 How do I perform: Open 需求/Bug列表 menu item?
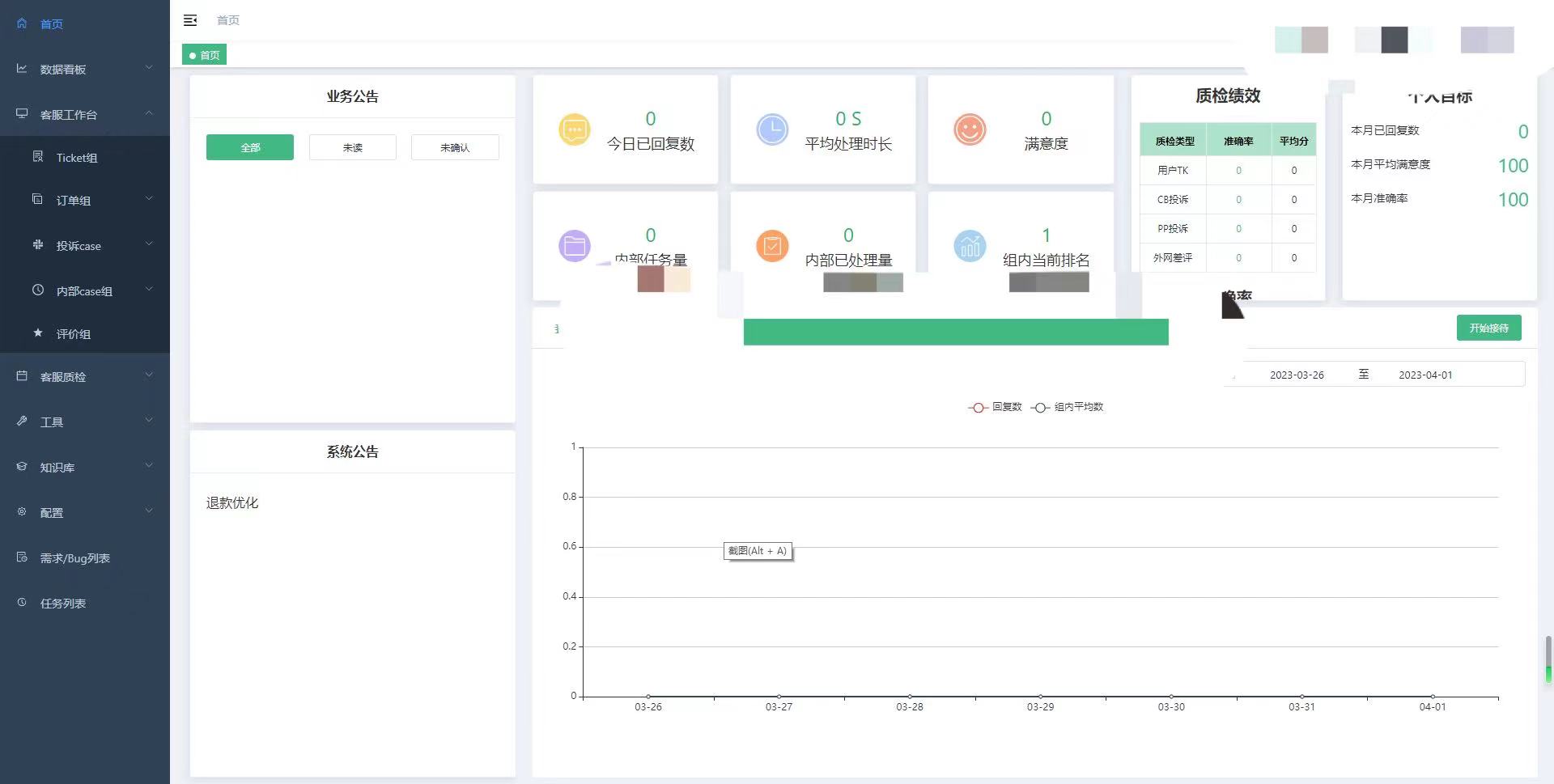coord(85,558)
